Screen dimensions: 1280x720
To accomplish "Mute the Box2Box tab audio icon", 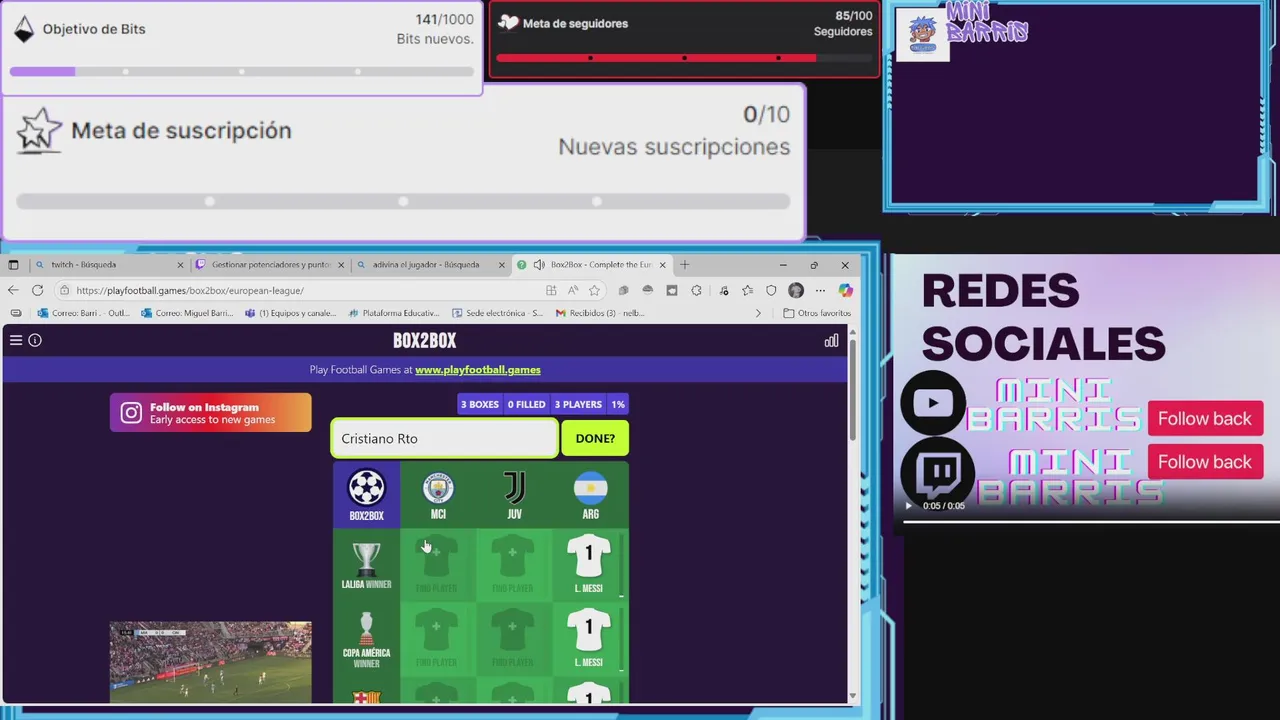I will 539,265.
